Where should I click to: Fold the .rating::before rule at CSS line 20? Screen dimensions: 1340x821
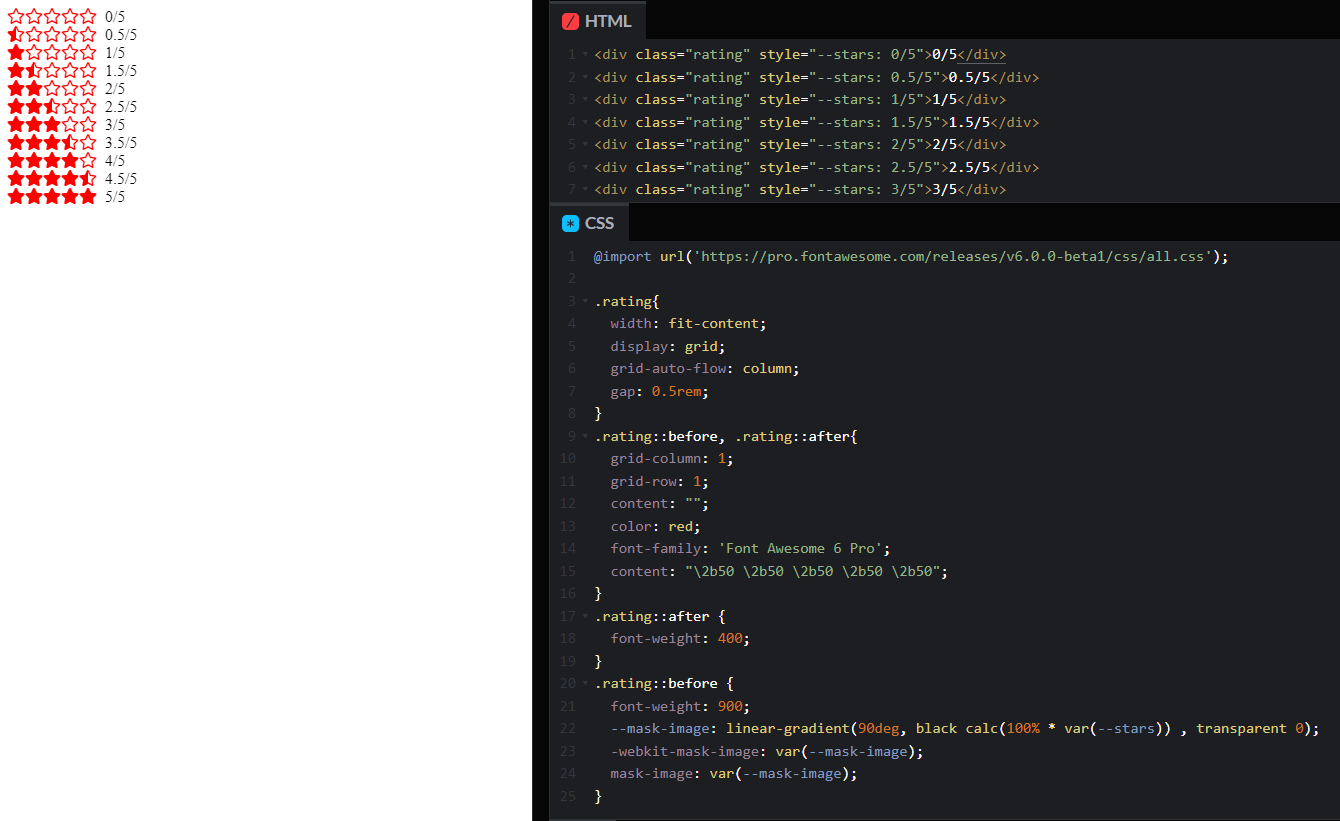[585, 684]
